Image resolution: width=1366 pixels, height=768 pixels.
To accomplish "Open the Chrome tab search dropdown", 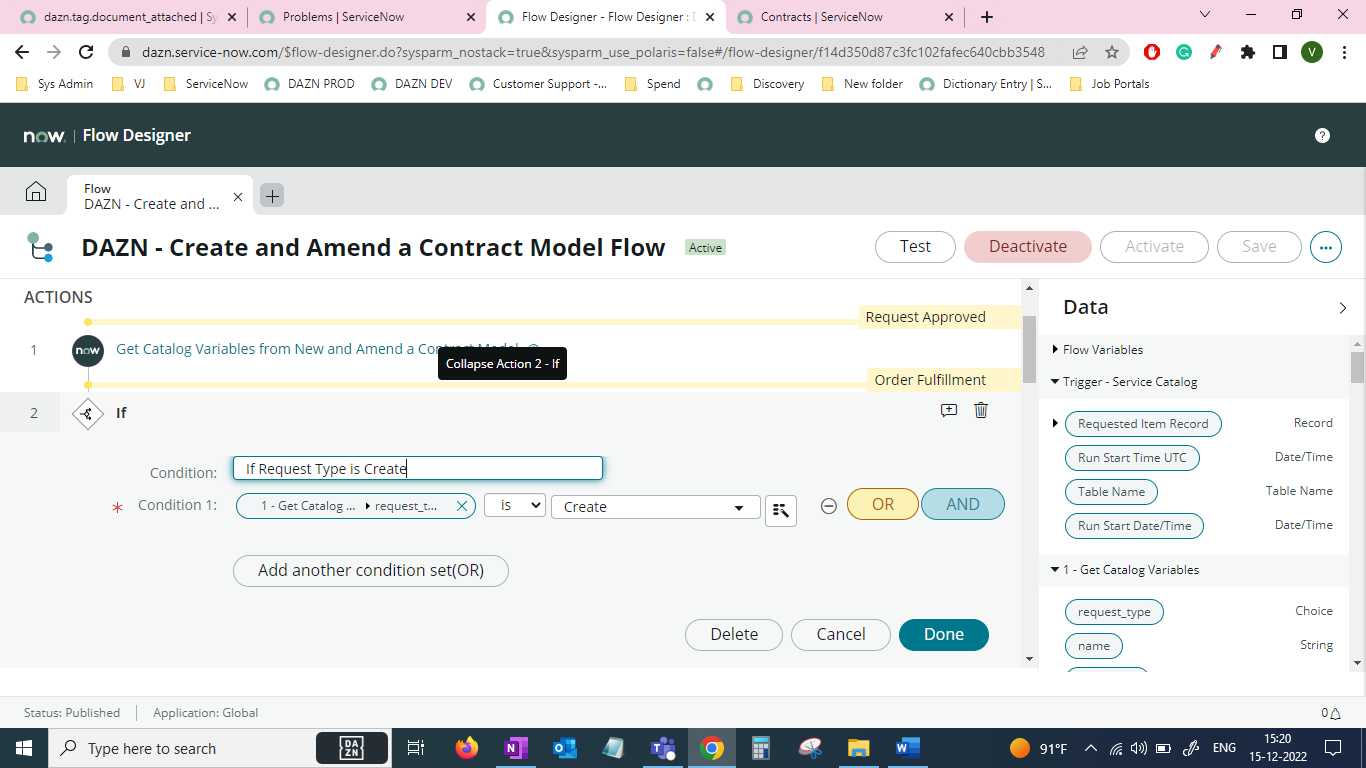I will [1204, 15].
